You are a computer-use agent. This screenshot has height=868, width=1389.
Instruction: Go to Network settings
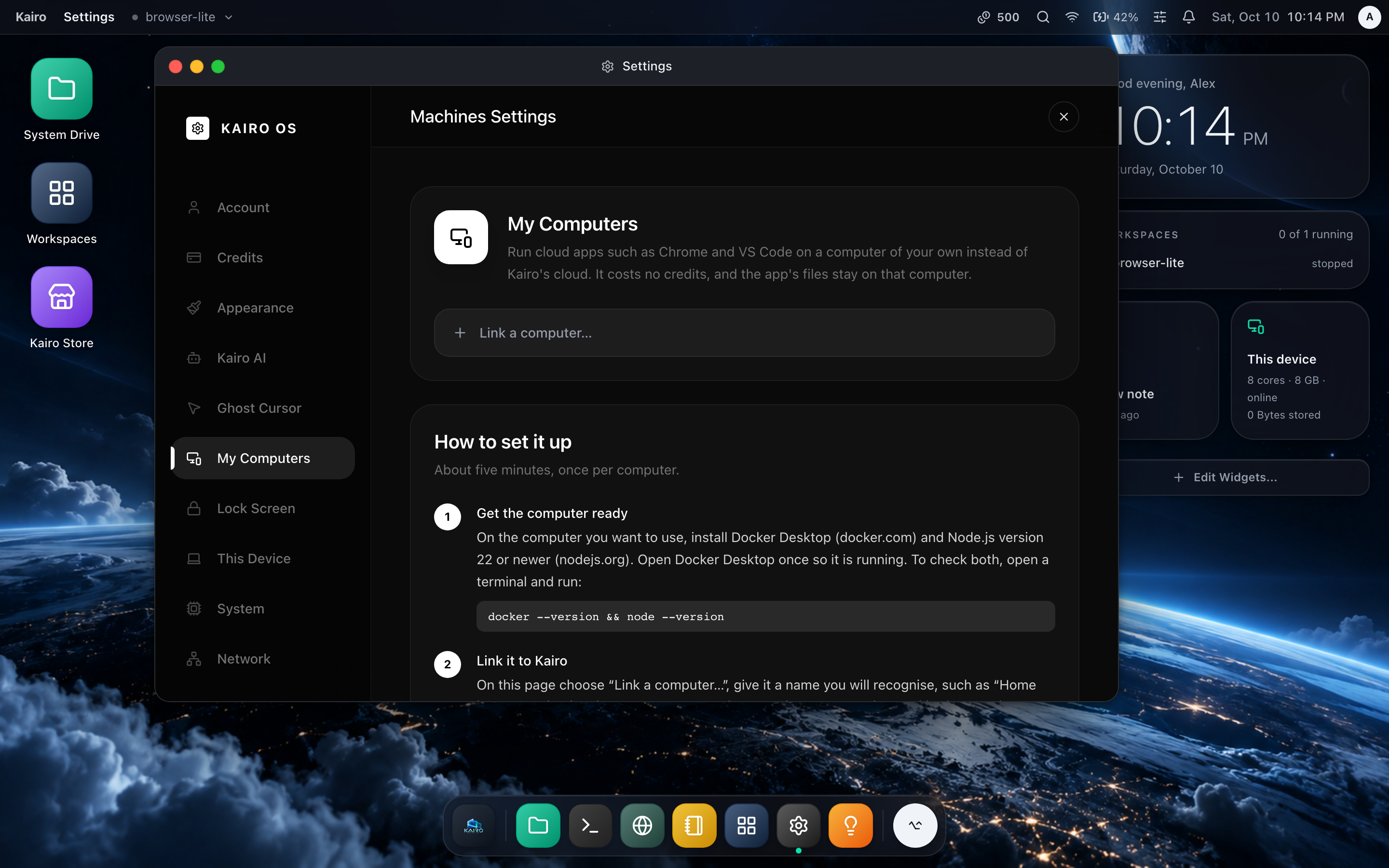click(263, 658)
